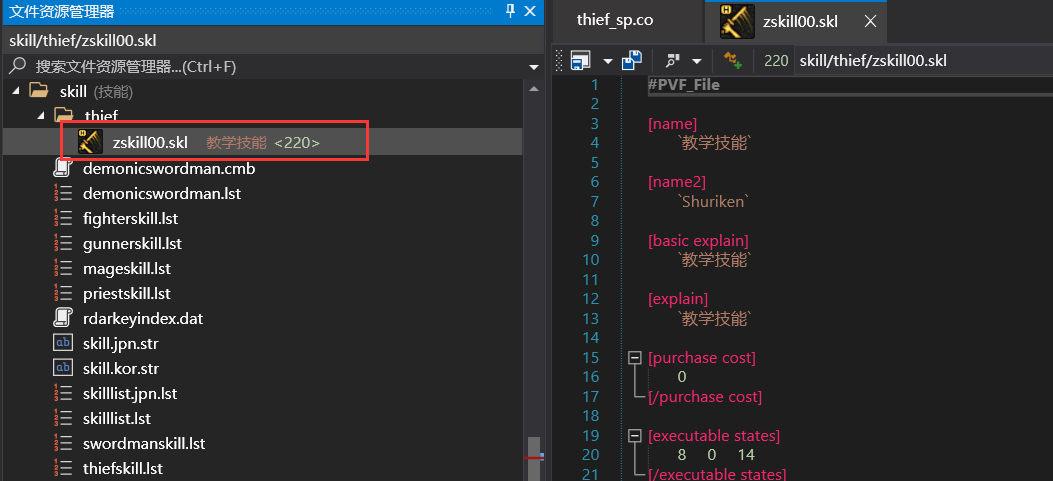1053x481 pixels.
Task: Open the find tool dropdown arrow
Action: tap(697, 61)
